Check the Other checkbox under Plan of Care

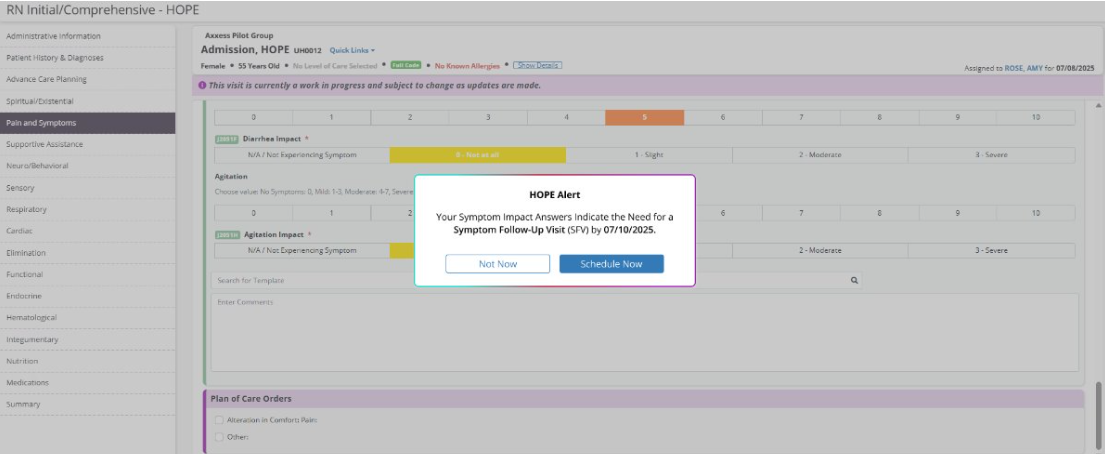220,437
